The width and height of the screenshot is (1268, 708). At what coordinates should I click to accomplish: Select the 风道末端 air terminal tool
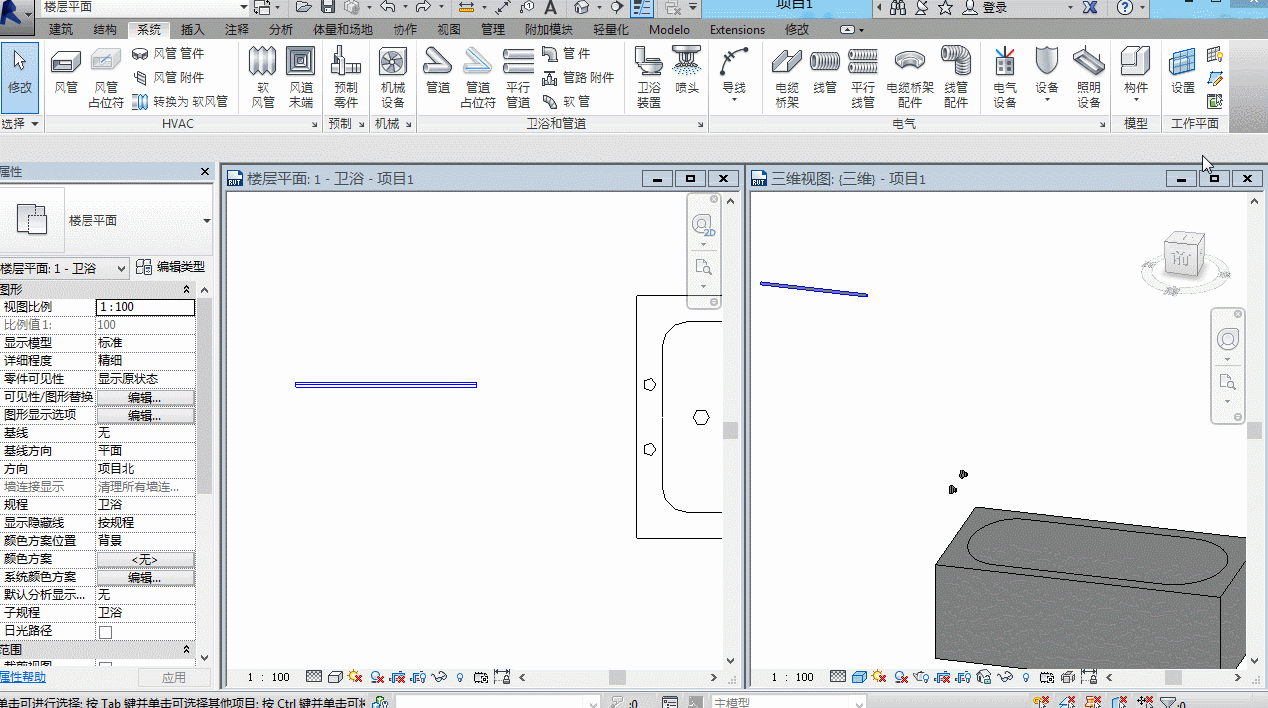point(301,77)
